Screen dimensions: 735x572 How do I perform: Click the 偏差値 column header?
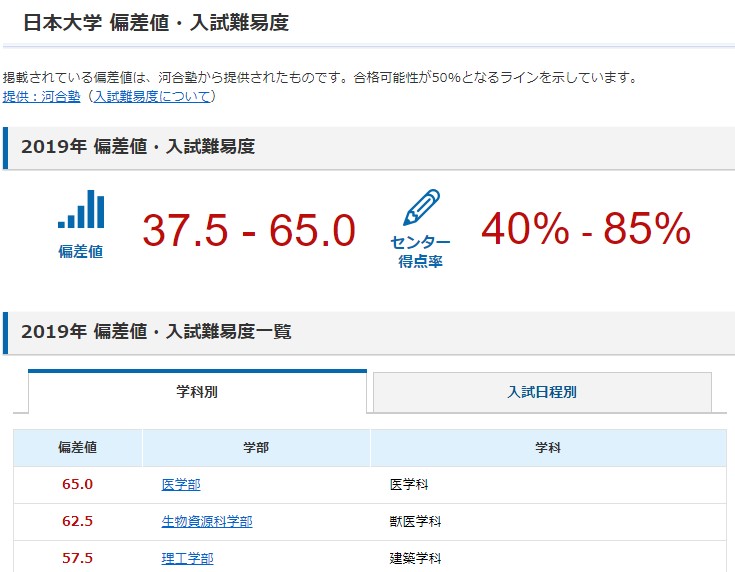click(78, 448)
